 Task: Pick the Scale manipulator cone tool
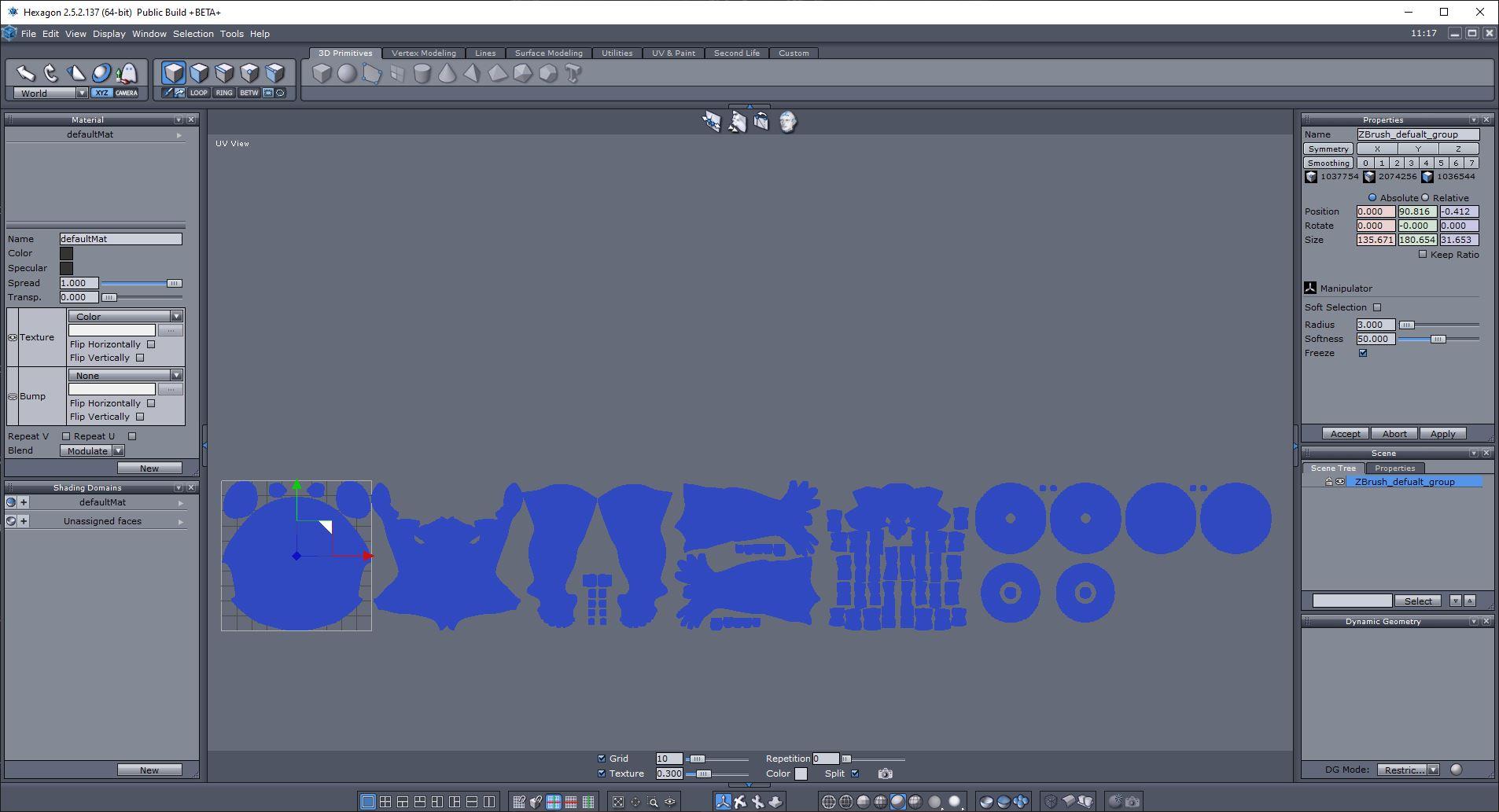[76, 73]
